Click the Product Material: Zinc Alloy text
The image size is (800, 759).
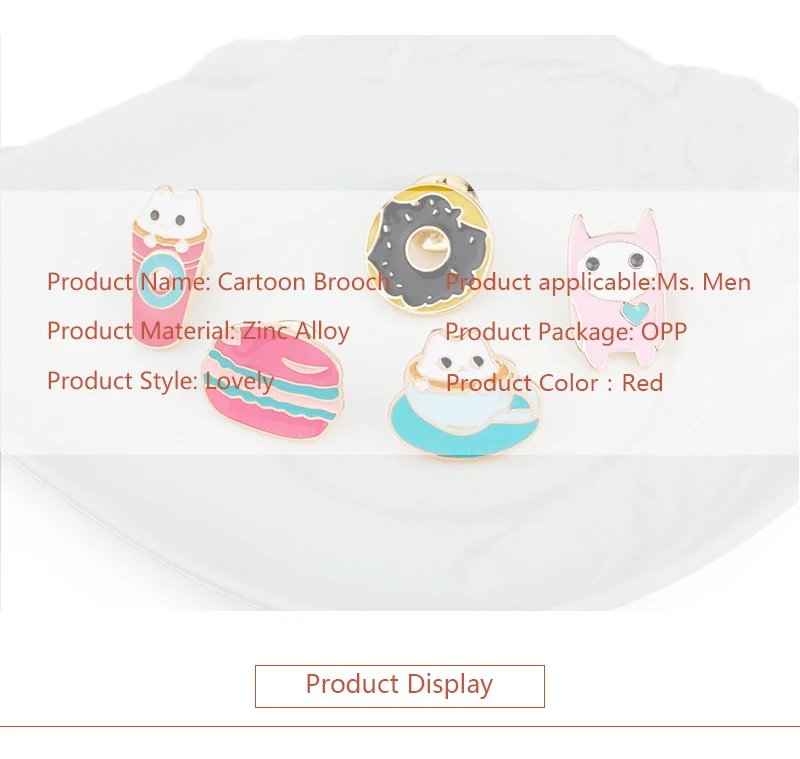[198, 331]
